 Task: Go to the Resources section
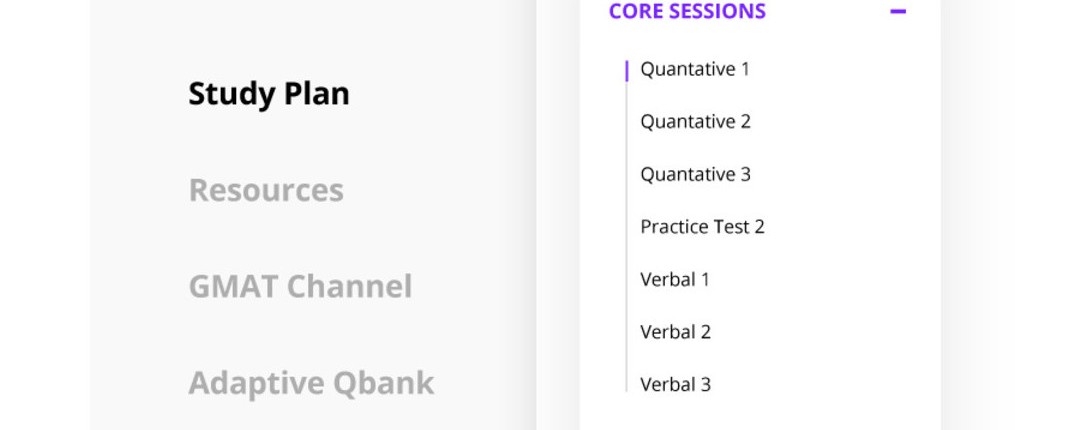pyautogui.click(x=266, y=190)
